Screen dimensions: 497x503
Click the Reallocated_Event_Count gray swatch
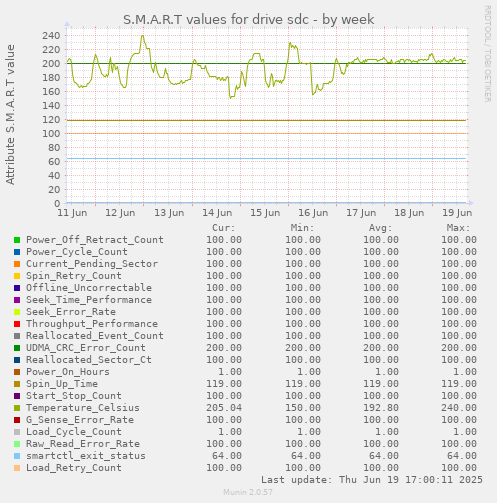(17, 336)
